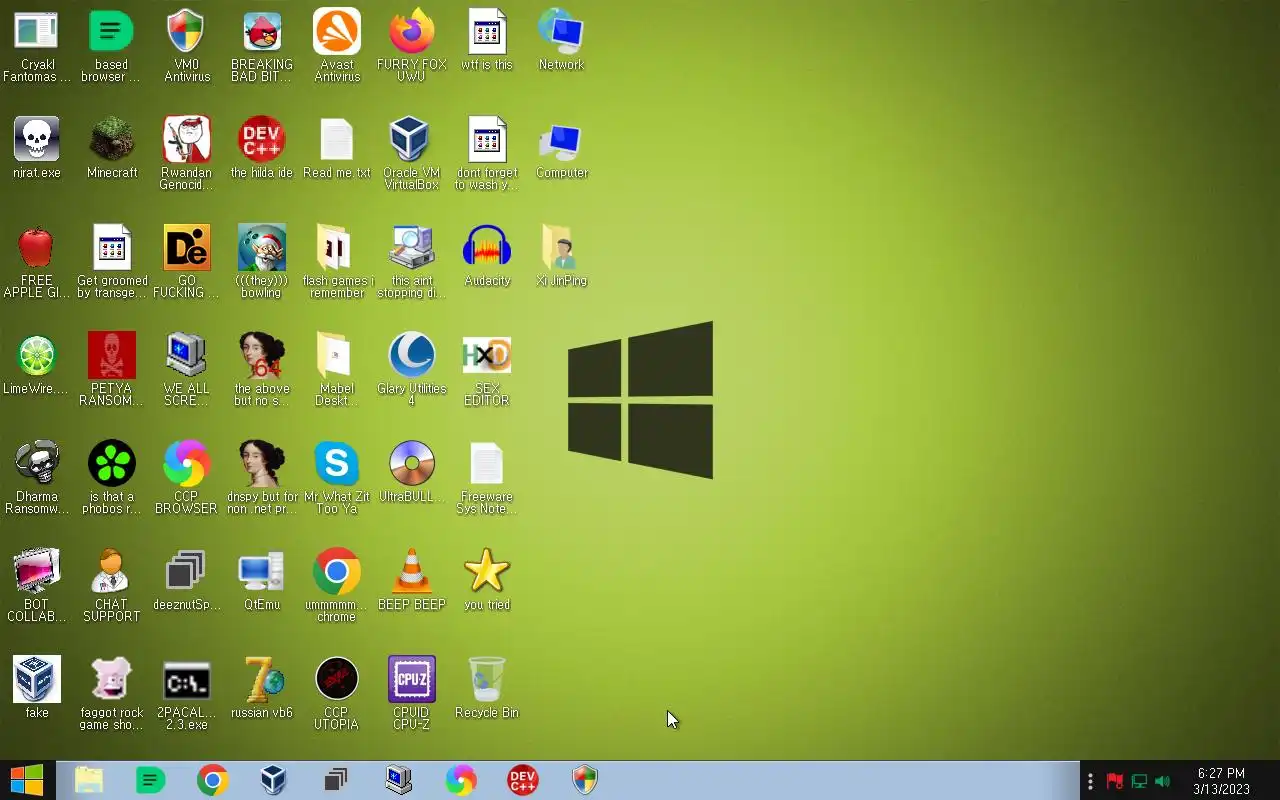Open the Computer desktop icon
Screen dimensions: 1280x800
[x=561, y=140]
